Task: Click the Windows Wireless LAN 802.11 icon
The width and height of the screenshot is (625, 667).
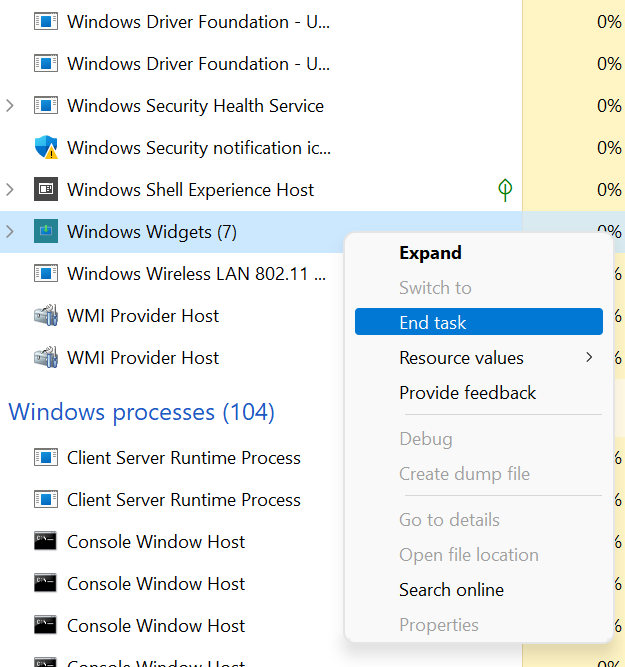Action: (46, 274)
